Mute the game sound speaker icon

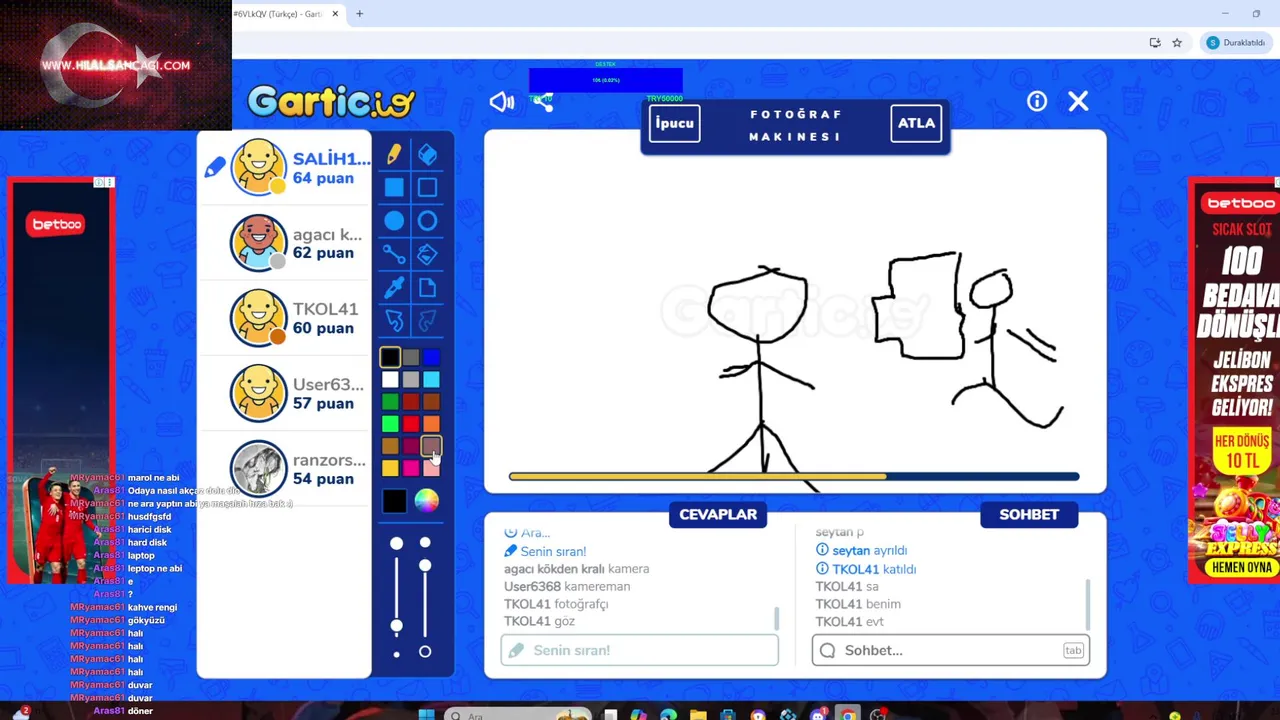pos(501,101)
